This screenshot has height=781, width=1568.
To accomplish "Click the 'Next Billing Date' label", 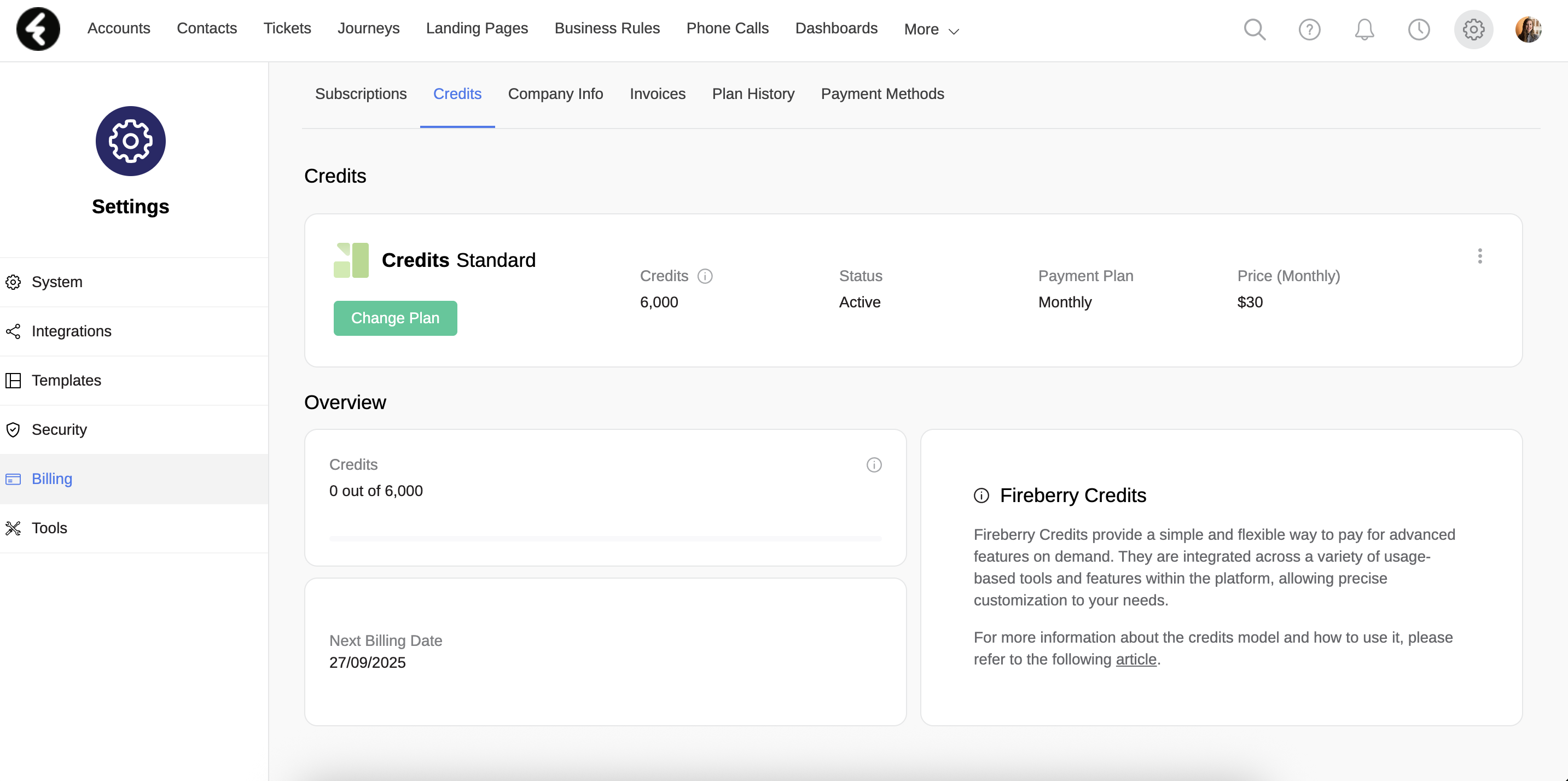I will coord(386,640).
